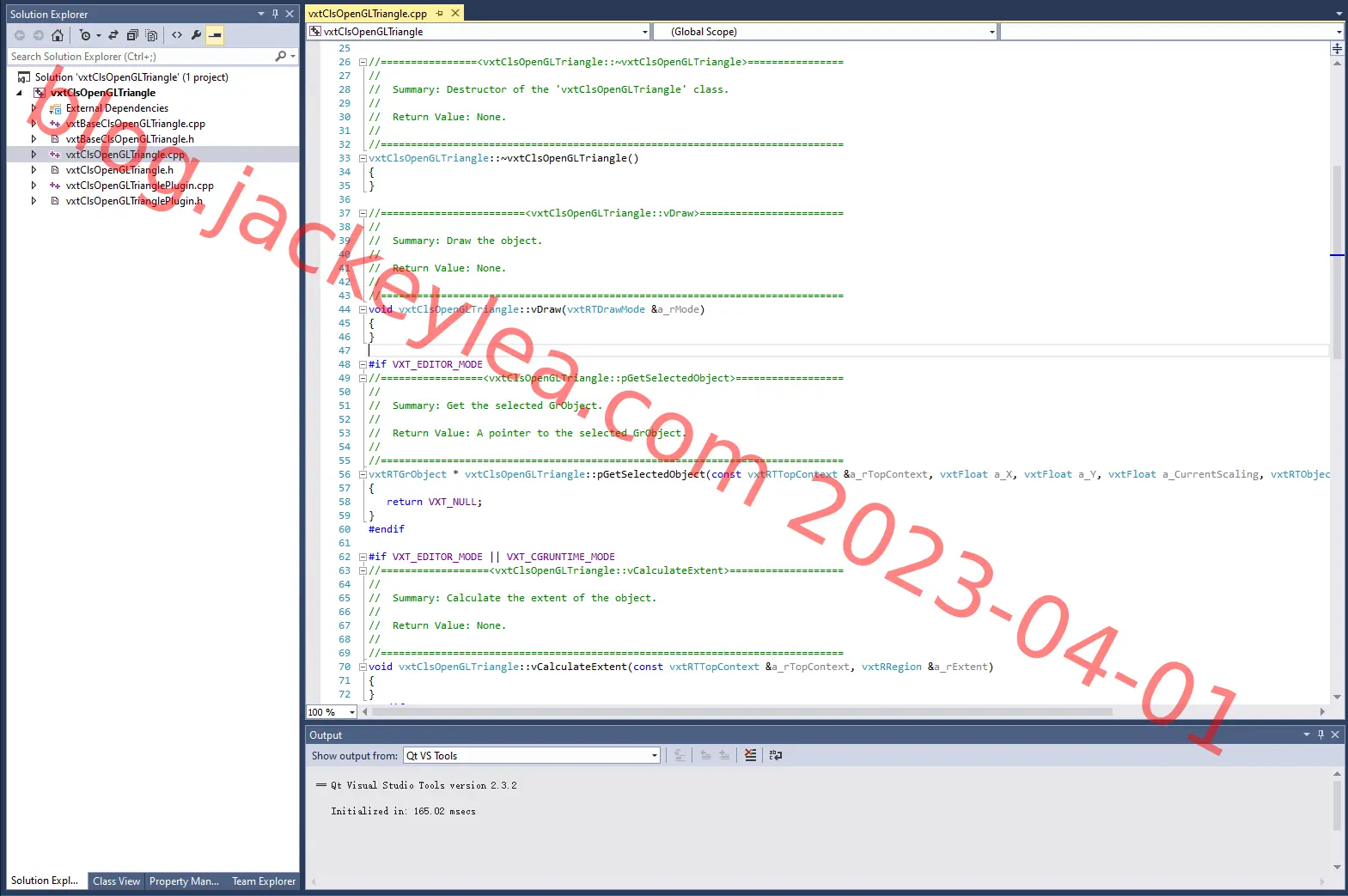Collapse pGetSelectedObject function at line 56
This screenshot has width=1348, height=896.
tap(363, 474)
